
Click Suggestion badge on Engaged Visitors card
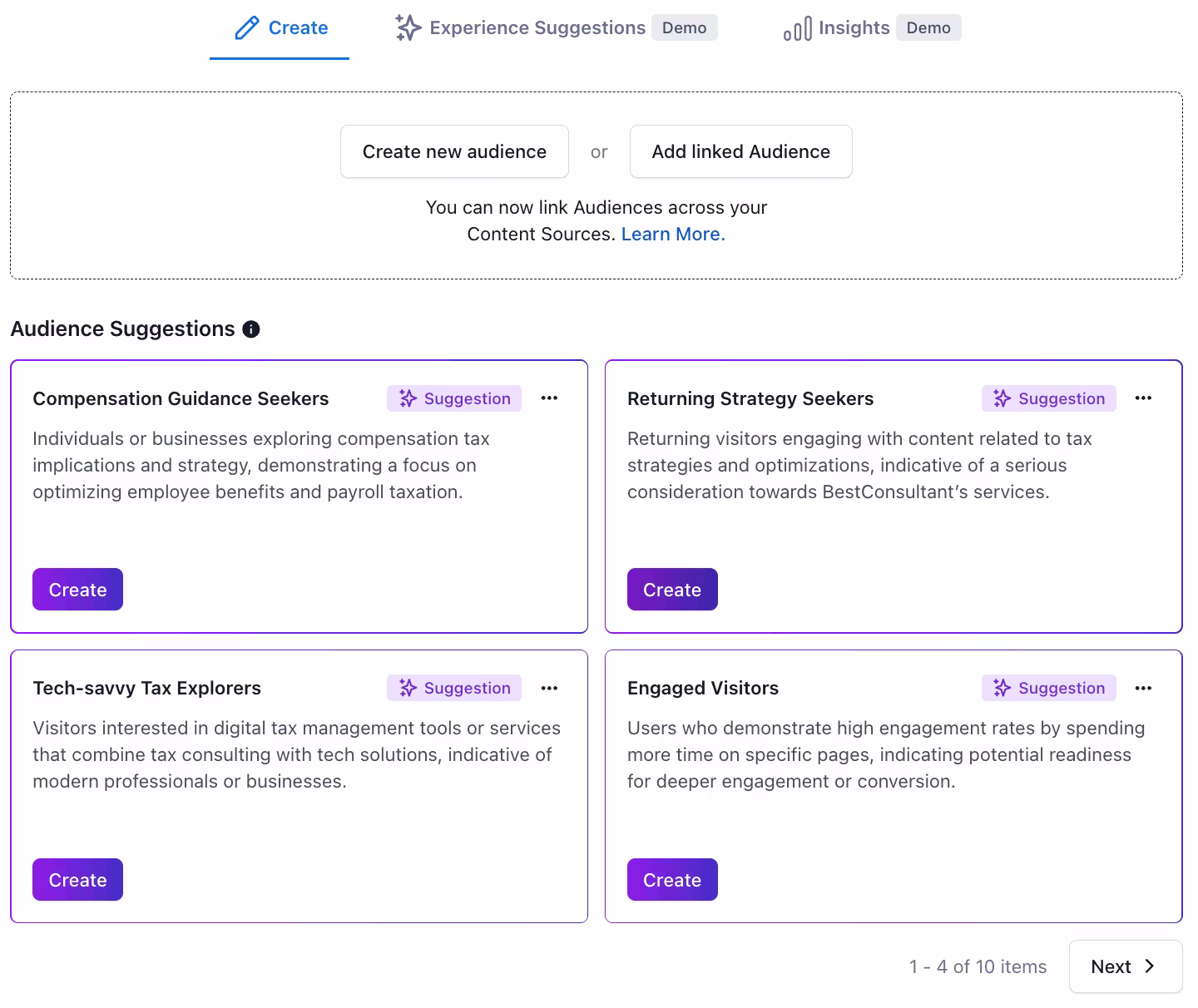click(x=1049, y=688)
